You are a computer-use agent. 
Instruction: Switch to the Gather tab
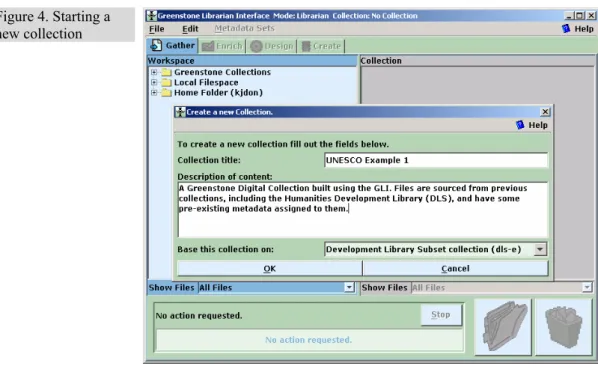tap(173, 45)
